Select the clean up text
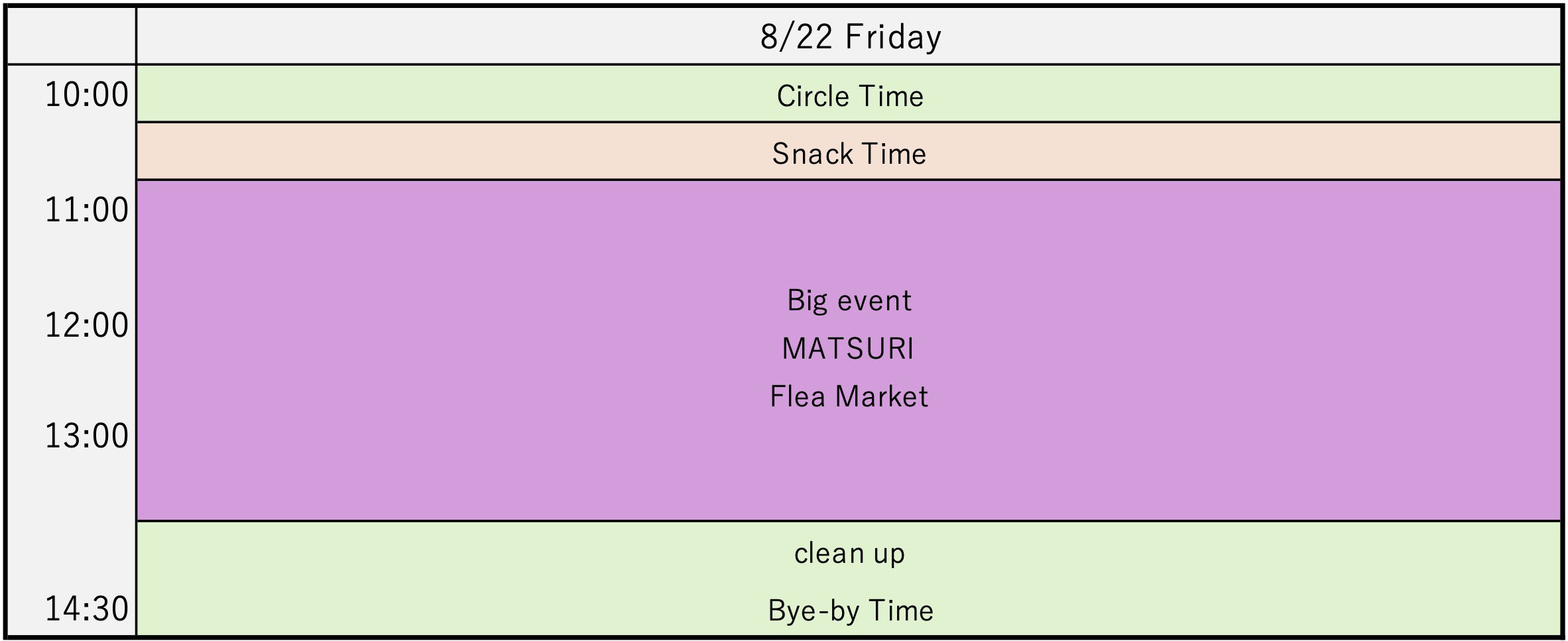Screen dimensions: 1568x641 pyautogui.click(x=849, y=554)
